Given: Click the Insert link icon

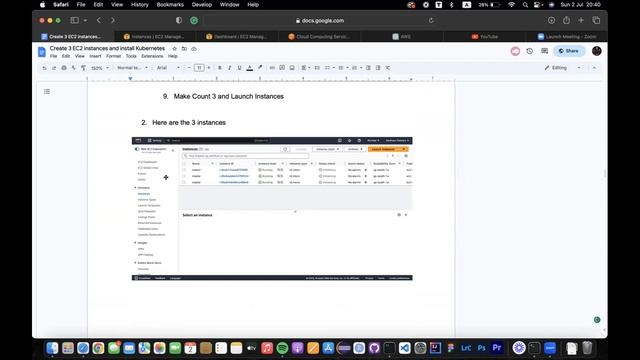Looking at the screenshot, I should click(x=272, y=68).
